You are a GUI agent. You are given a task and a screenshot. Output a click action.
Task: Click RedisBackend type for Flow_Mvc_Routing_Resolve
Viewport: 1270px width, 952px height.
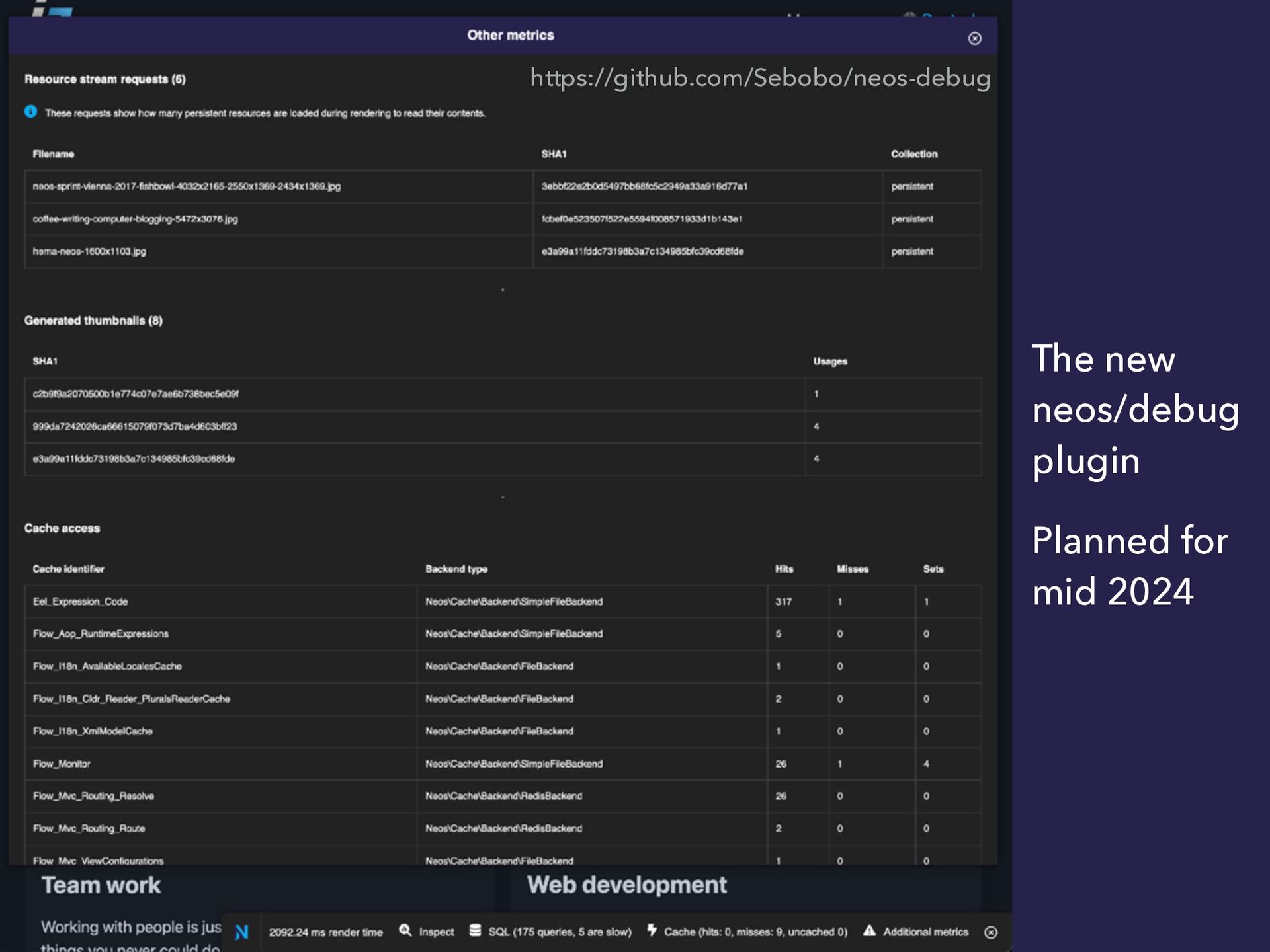[x=503, y=796]
